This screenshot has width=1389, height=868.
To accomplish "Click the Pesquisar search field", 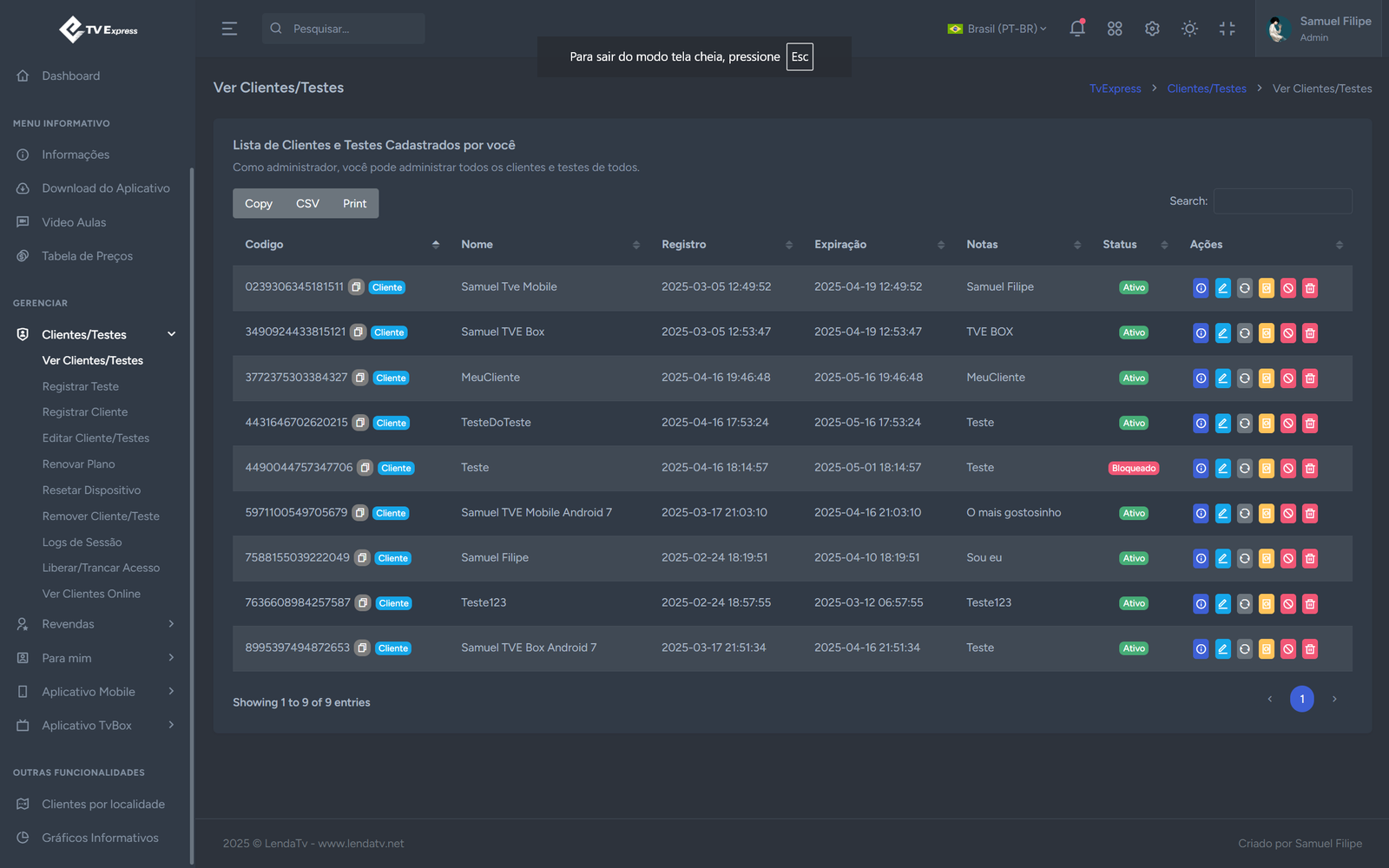I will [344, 29].
